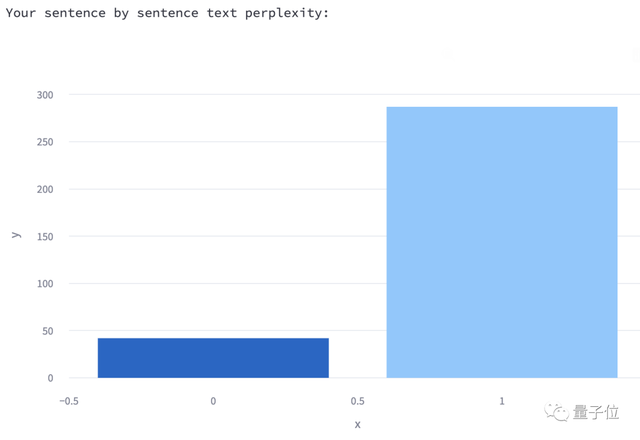The image size is (640, 440).
Task: Select the 250 y-axis tick label
Action: click(46, 142)
